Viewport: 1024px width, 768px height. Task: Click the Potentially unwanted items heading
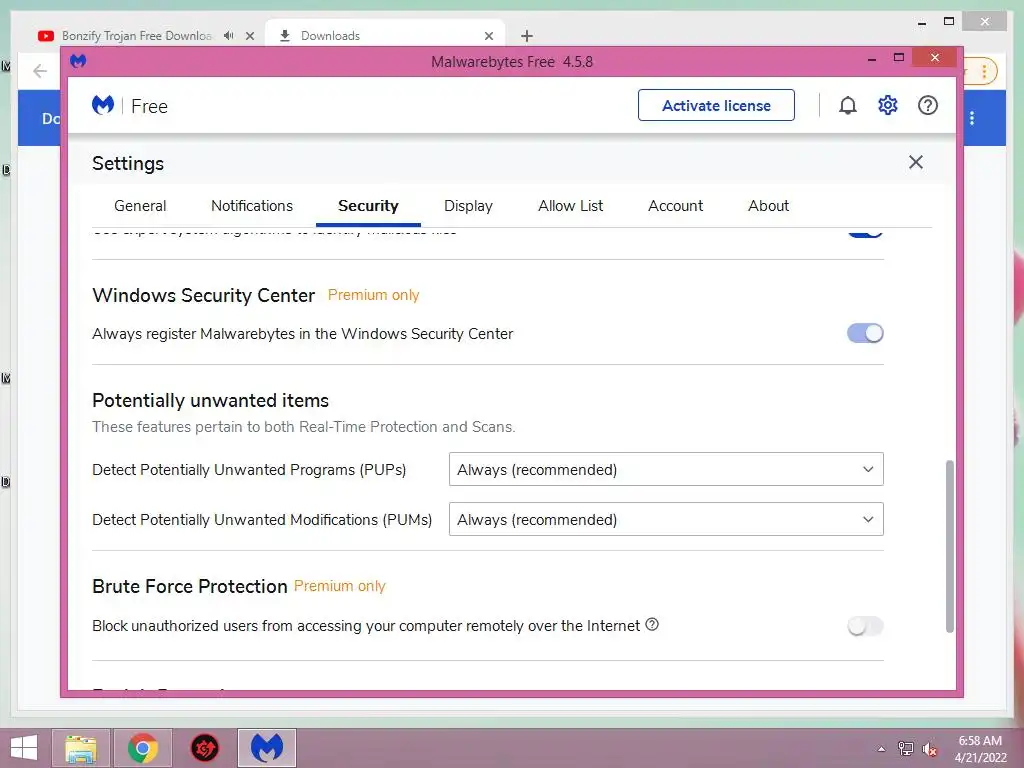pos(210,400)
